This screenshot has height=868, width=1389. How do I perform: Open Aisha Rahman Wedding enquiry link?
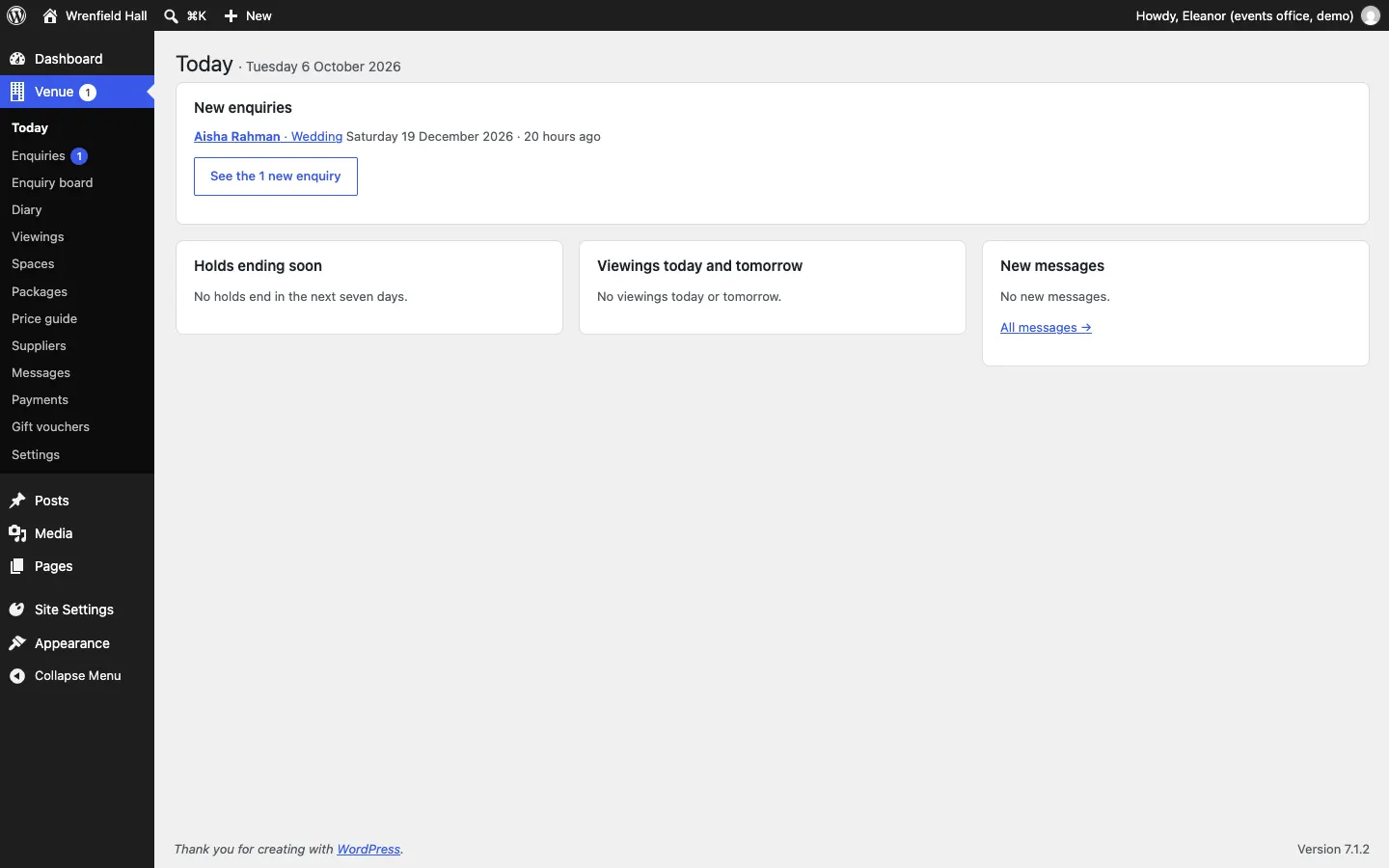268,137
